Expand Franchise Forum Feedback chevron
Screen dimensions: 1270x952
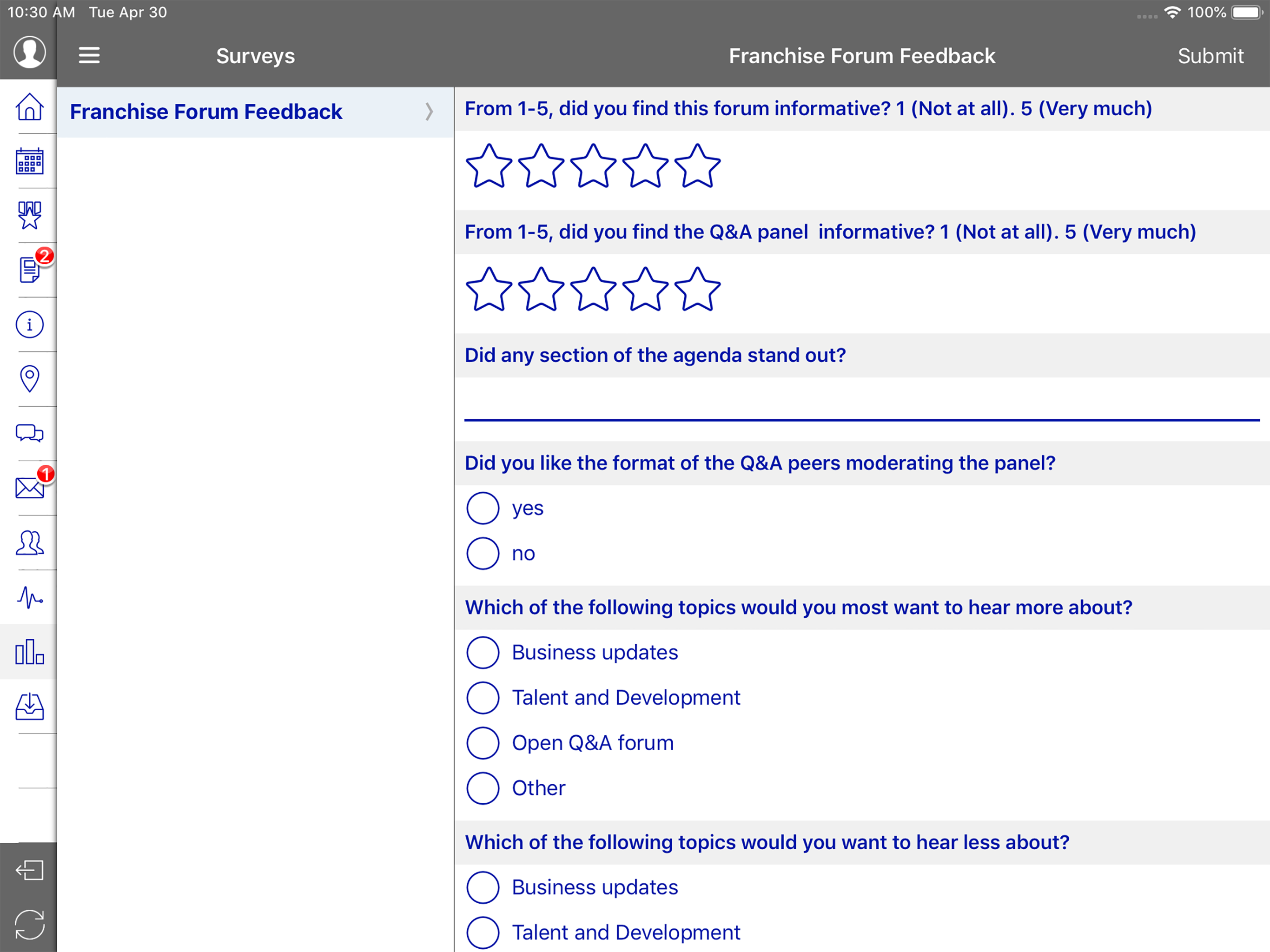(429, 112)
